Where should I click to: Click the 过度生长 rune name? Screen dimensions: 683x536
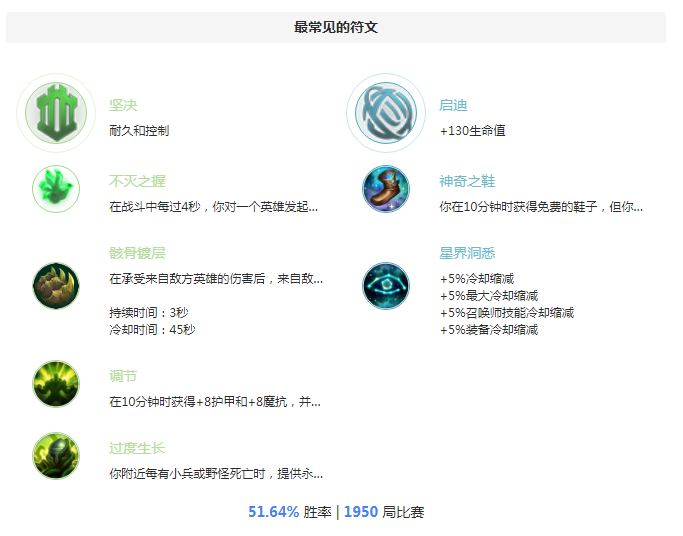[x=137, y=448]
